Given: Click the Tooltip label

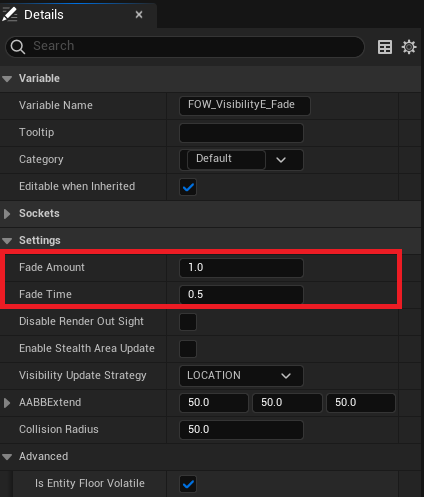Looking at the screenshot, I should (x=37, y=132).
